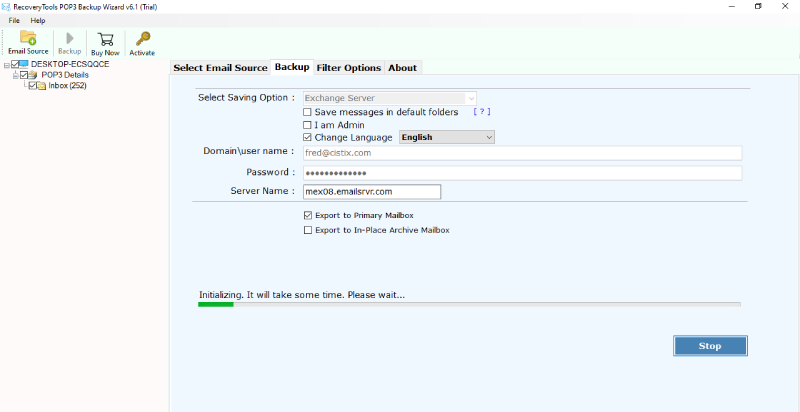Switch to the Filter Options tab
800x412 pixels.
[348, 68]
